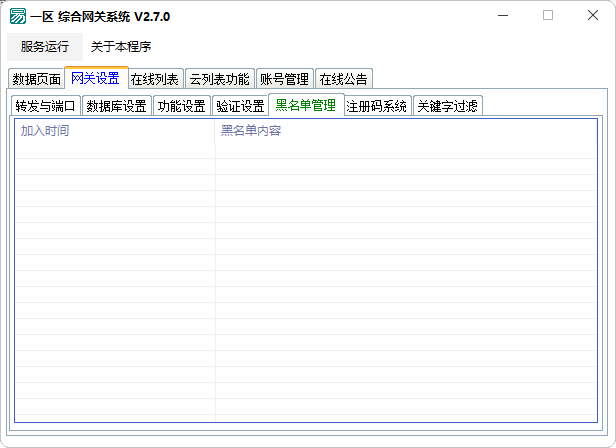The image size is (616, 448).
Task: Go to the 在线列表 tab
Action: 155,79
